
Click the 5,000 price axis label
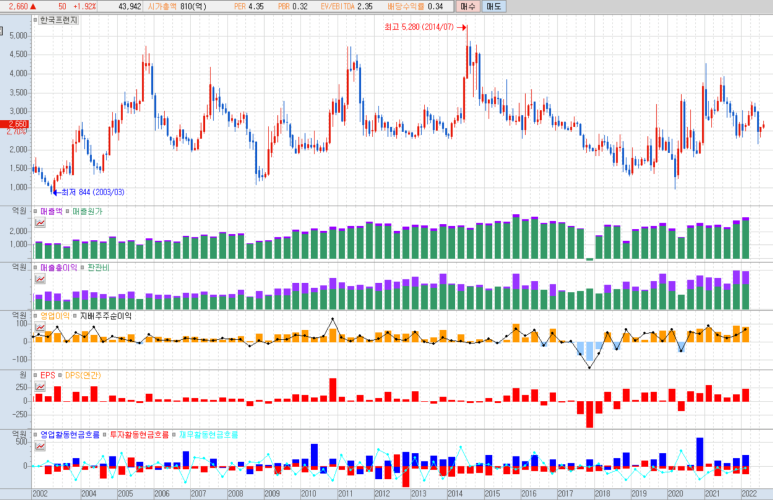tap(19, 36)
